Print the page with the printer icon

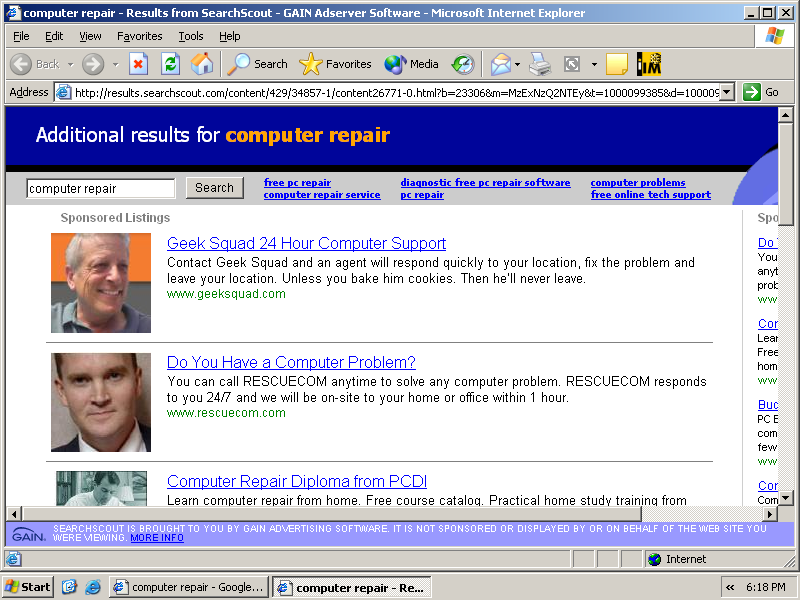tap(540, 64)
